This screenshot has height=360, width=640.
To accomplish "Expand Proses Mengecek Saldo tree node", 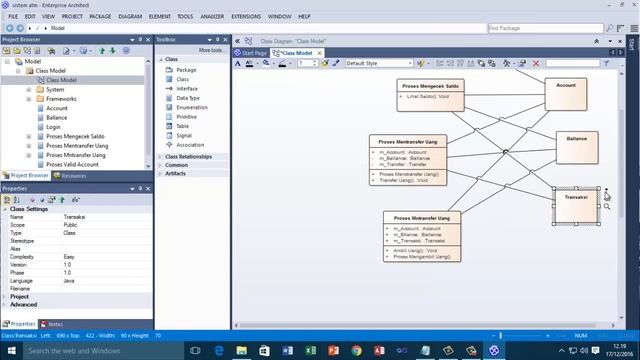I will click(x=29, y=136).
